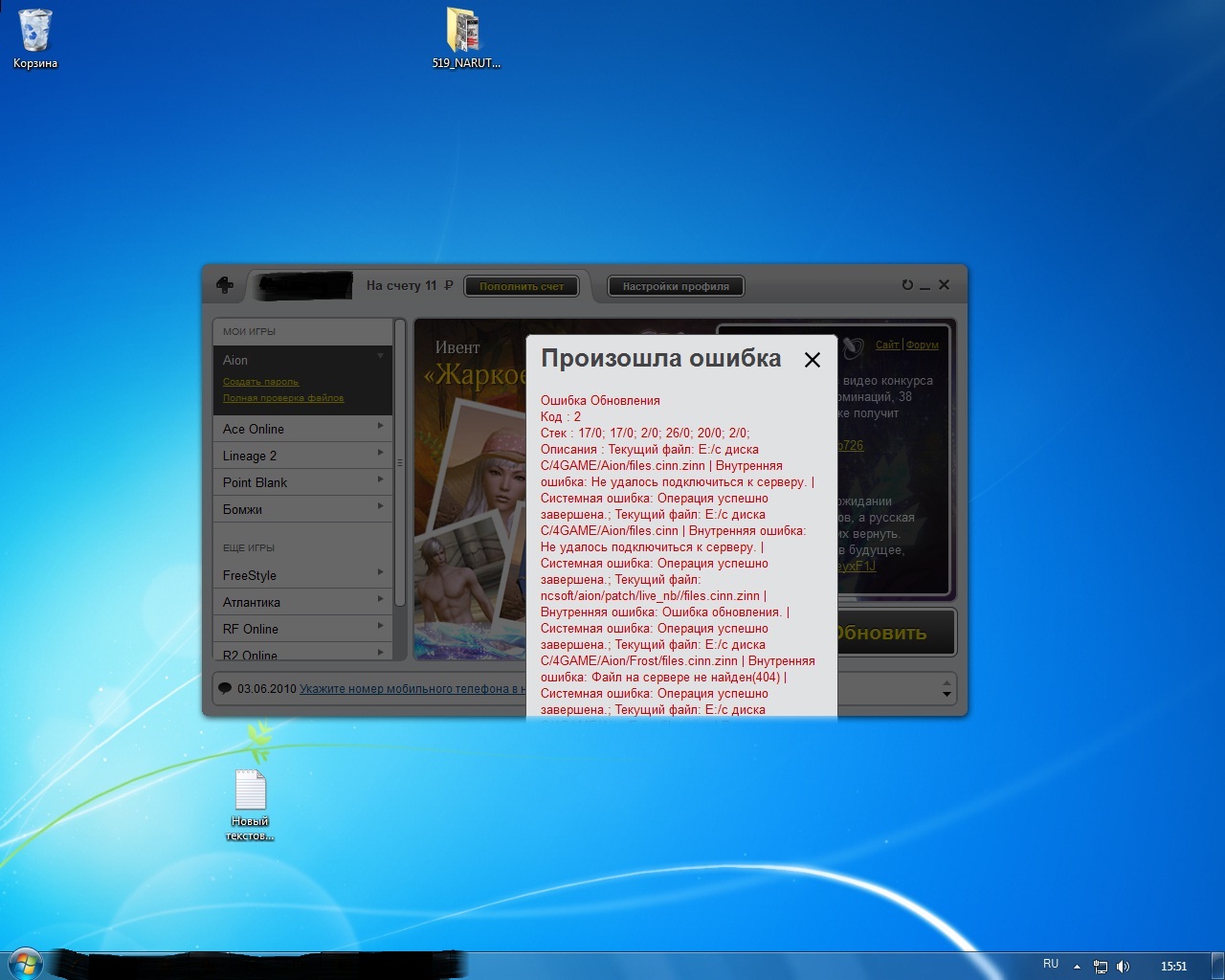The width and height of the screenshot is (1225, 980).
Task: Click the news link ending in 'eyxF1J'
Action: pos(857,567)
